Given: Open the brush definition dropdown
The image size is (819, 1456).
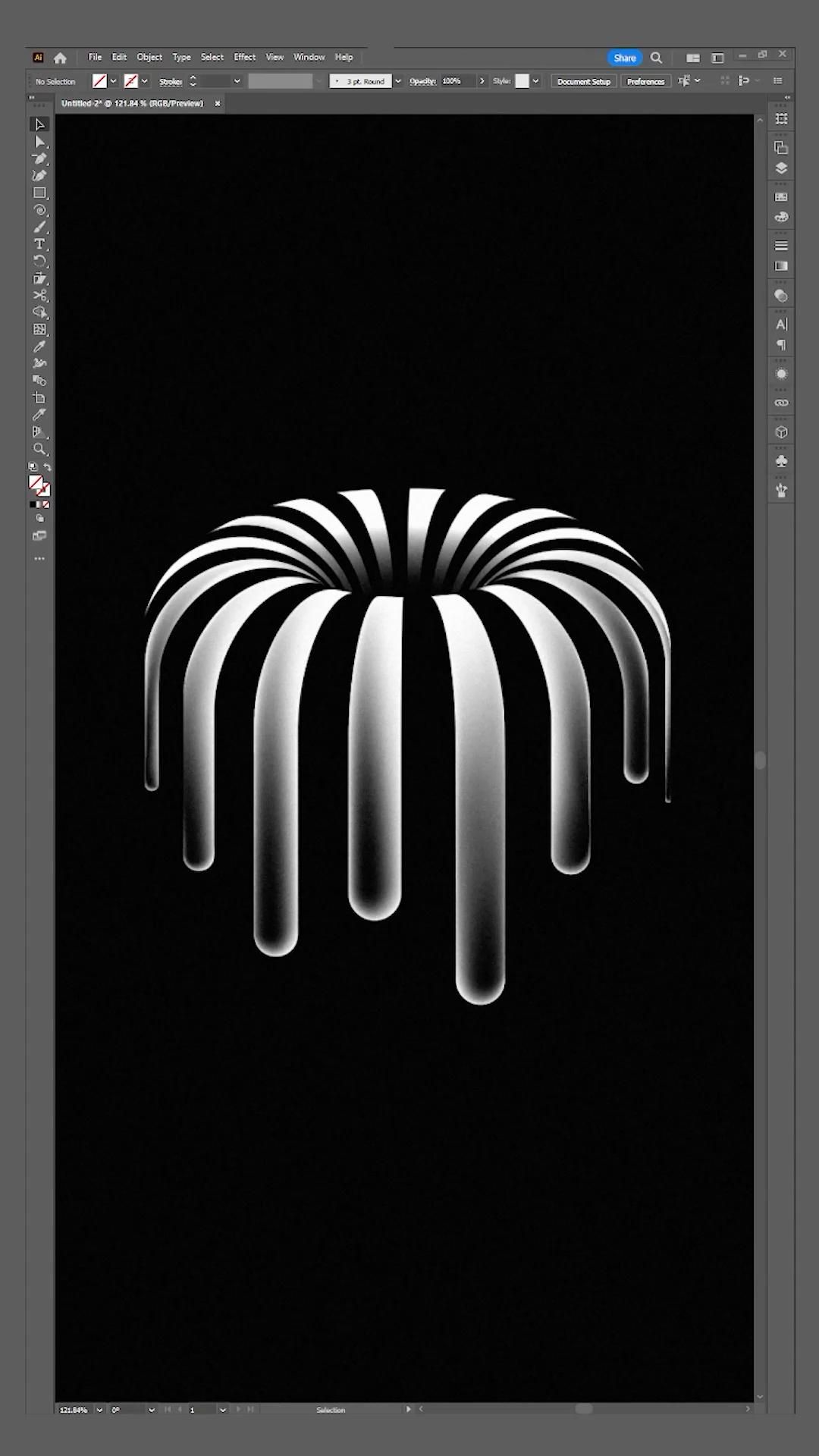Looking at the screenshot, I should pyautogui.click(x=398, y=81).
